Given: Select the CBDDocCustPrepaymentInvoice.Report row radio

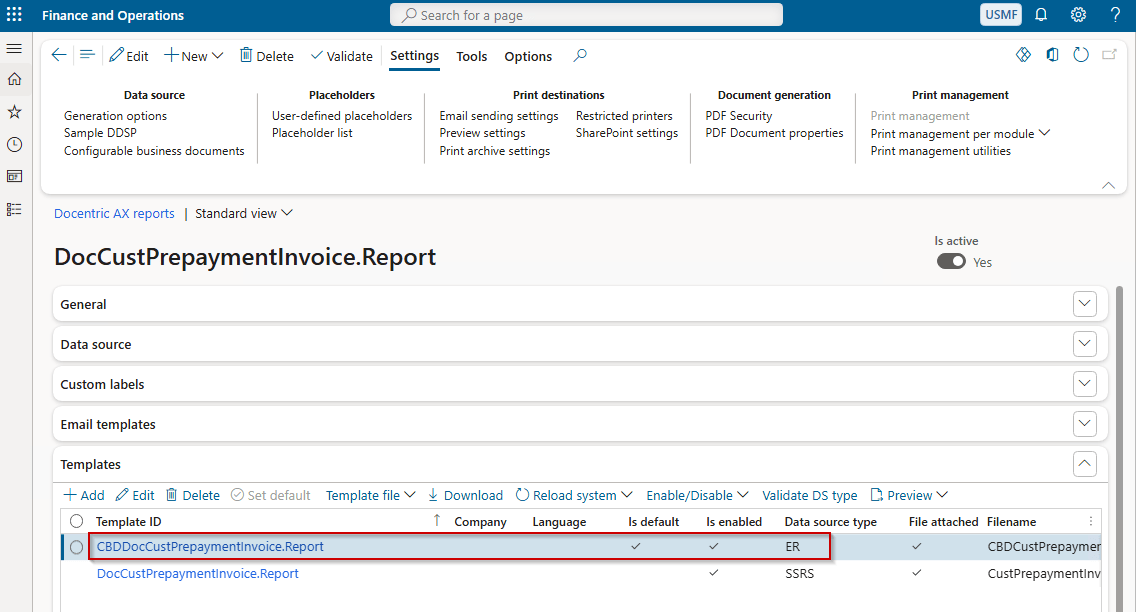Looking at the screenshot, I should [x=76, y=548].
